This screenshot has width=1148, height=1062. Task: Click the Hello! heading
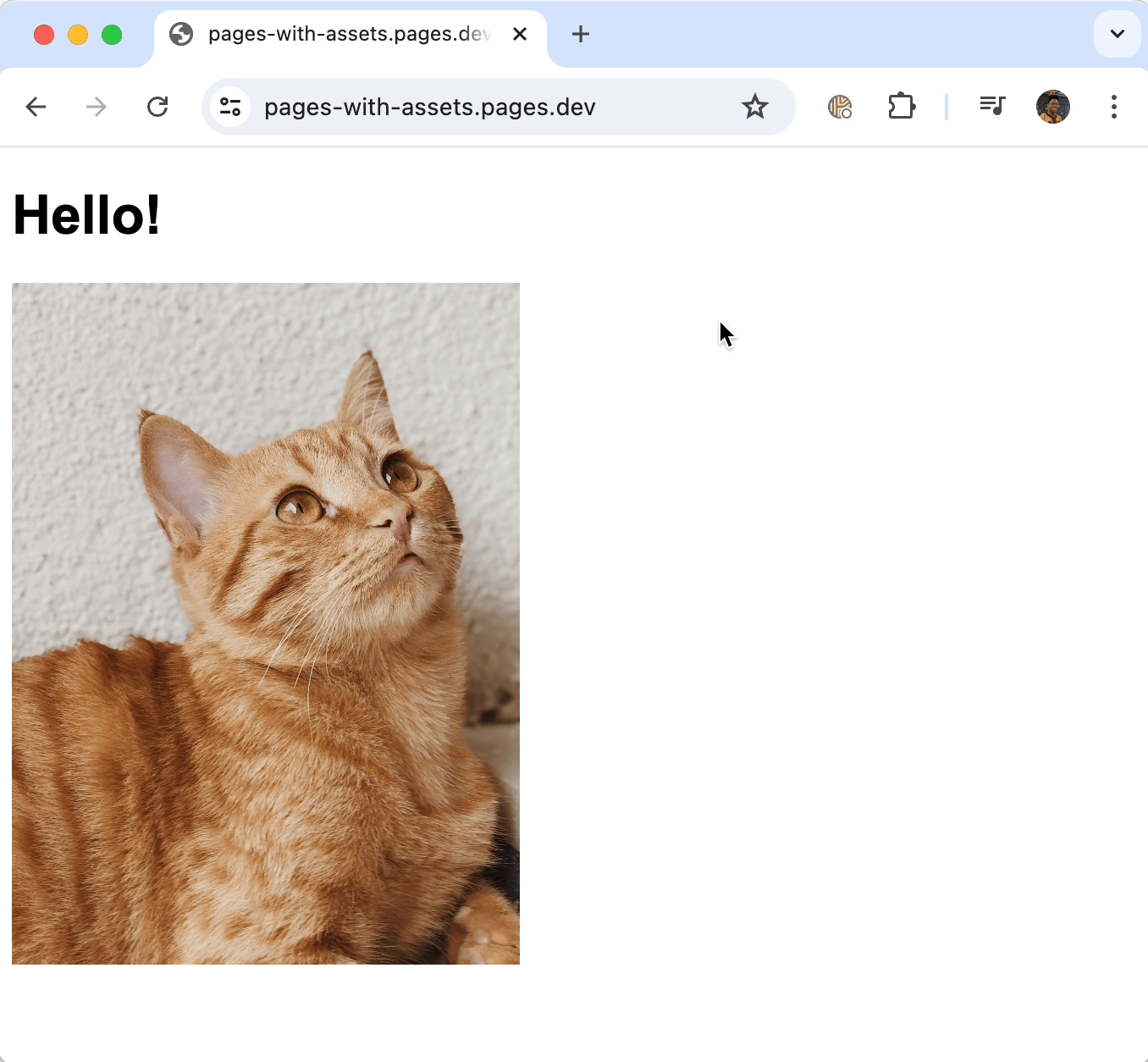(x=86, y=215)
